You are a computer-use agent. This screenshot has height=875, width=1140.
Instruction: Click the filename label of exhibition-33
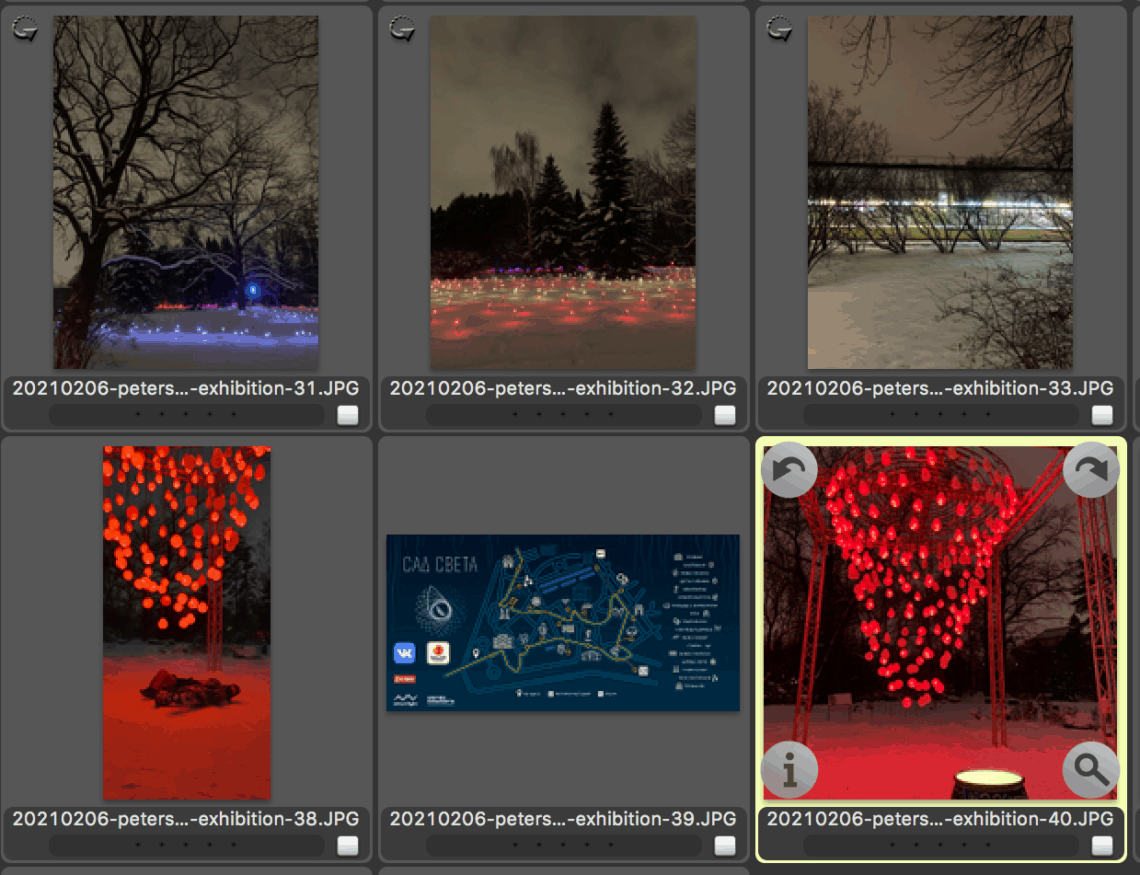click(940, 388)
